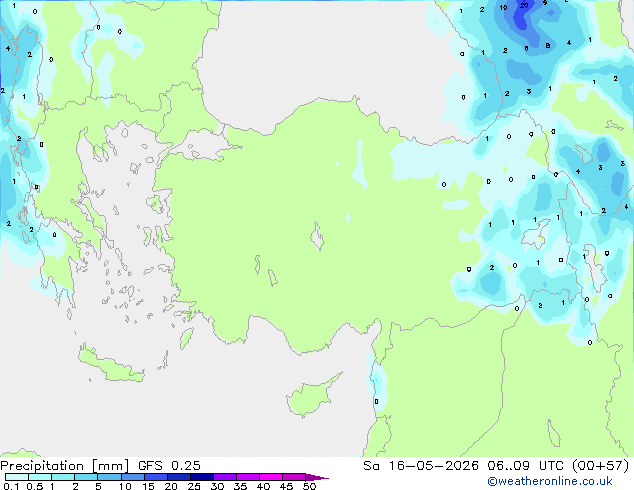Image resolution: width=634 pixels, height=490 pixels.
Task: Pick the 10–15 mm legend color box
Action: point(132,477)
